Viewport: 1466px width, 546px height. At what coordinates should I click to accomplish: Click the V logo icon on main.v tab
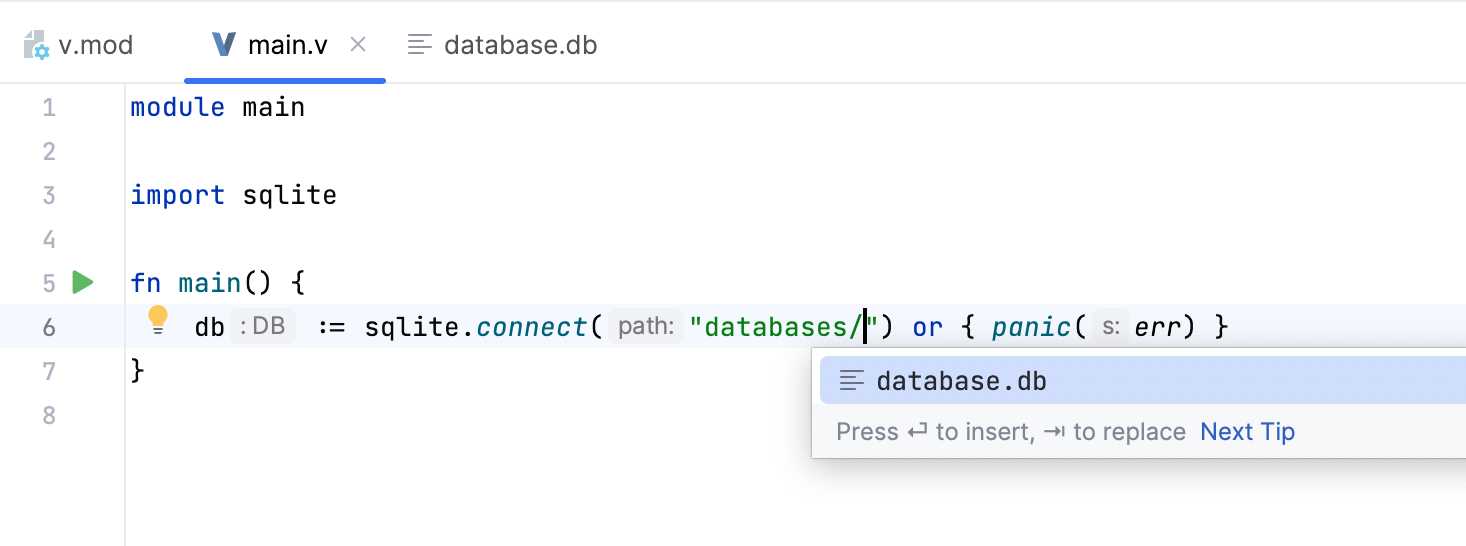[x=225, y=45]
